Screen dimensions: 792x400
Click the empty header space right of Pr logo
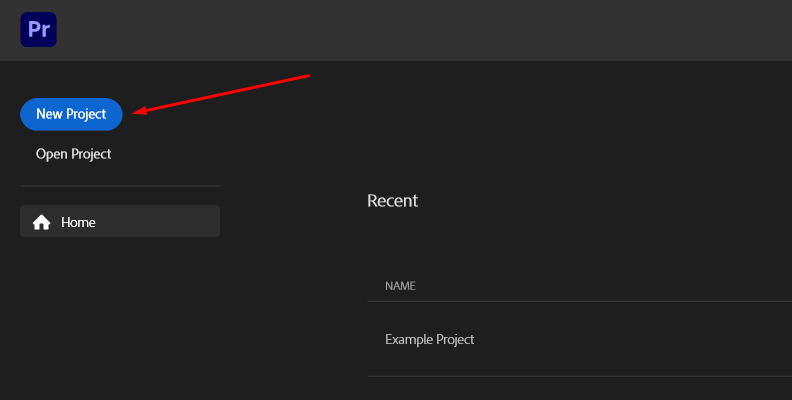click(x=300, y=30)
